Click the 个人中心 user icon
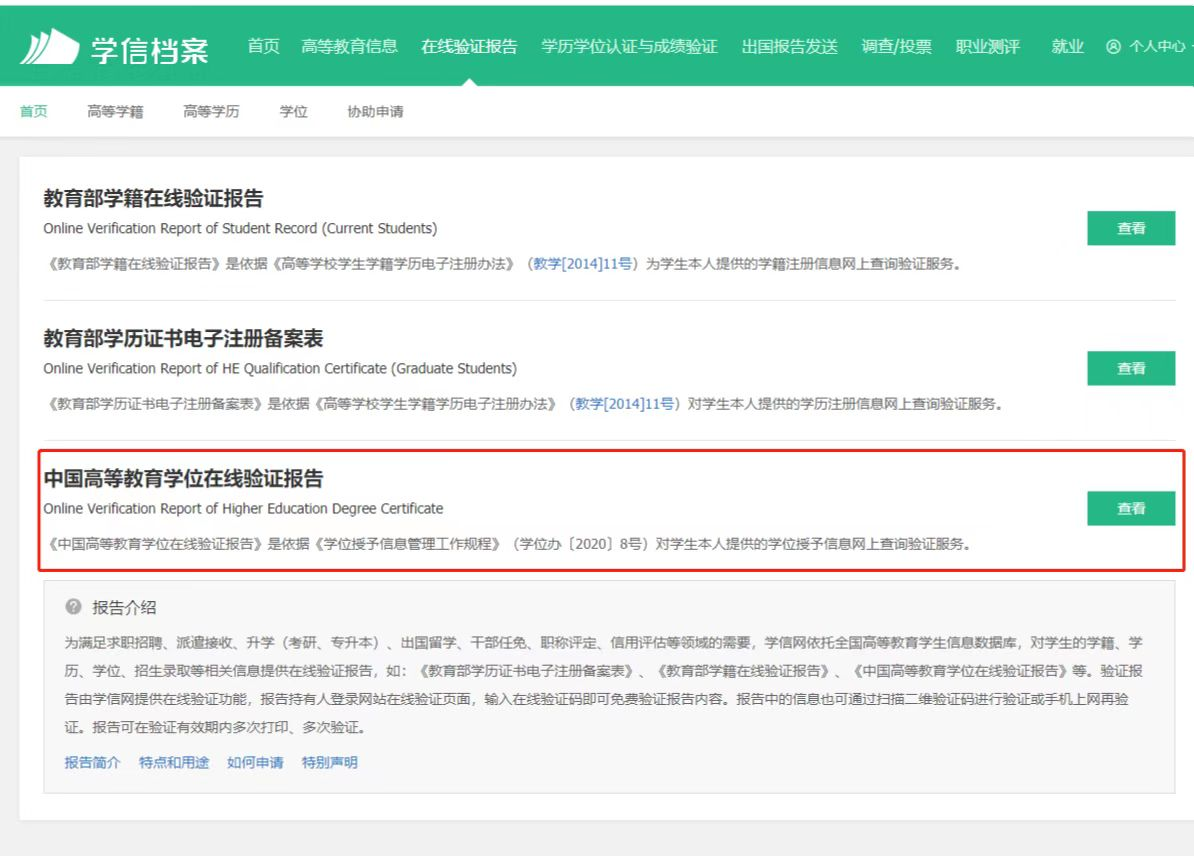The image size is (1194, 856). click(x=1113, y=46)
